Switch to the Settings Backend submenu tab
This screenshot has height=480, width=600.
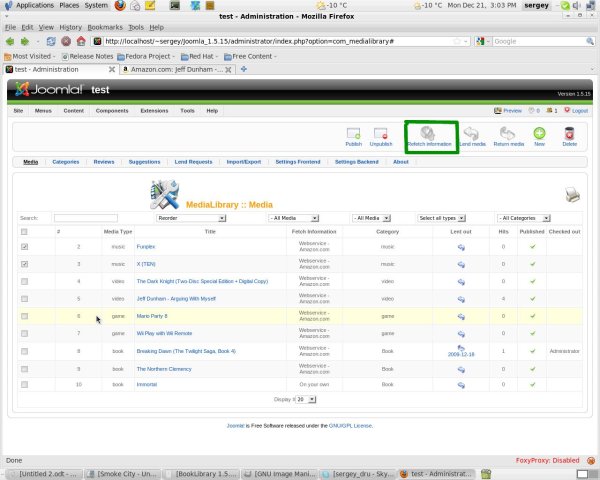(x=357, y=162)
